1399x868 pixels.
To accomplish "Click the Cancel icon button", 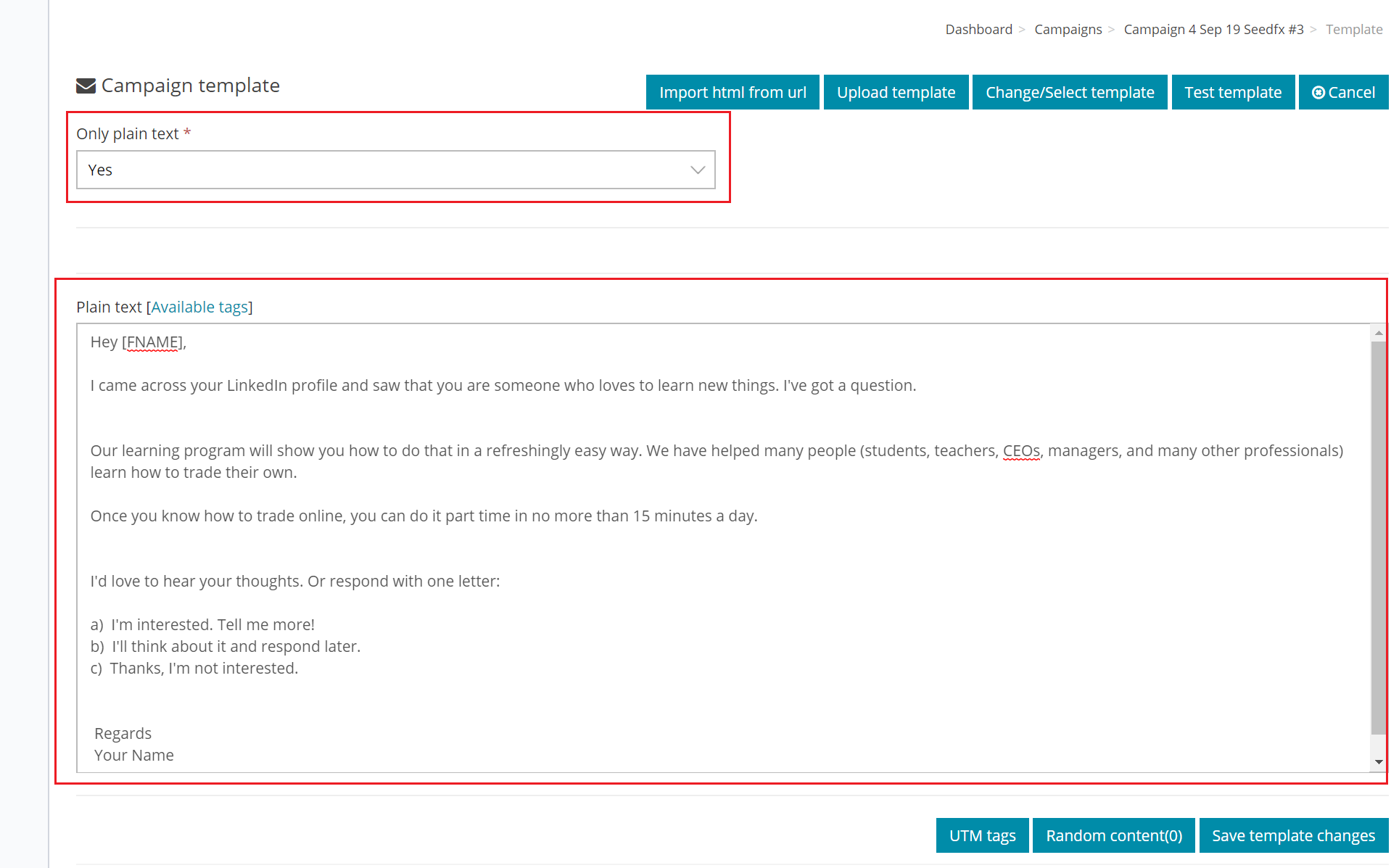I will point(1318,91).
